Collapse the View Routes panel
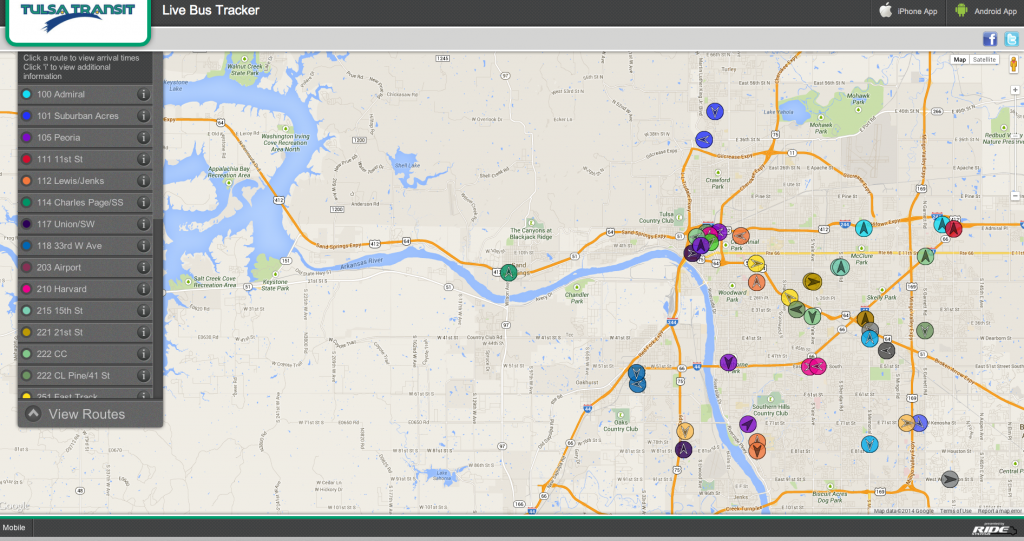Image resolution: width=1024 pixels, height=541 pixels. [x=33, y=414]
